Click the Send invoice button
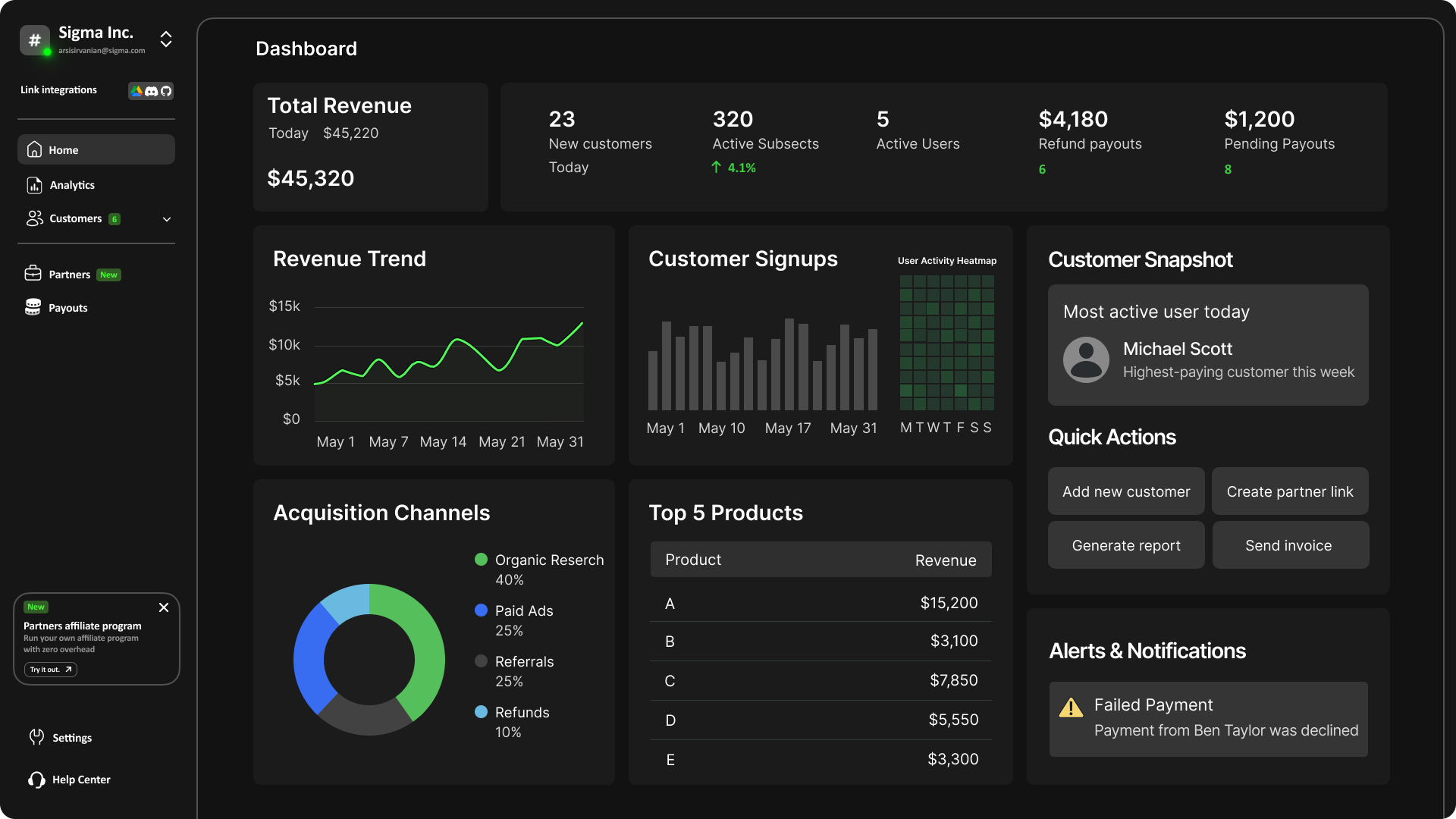Screen dimensions: 1456x819 [x=1289, y=544]
